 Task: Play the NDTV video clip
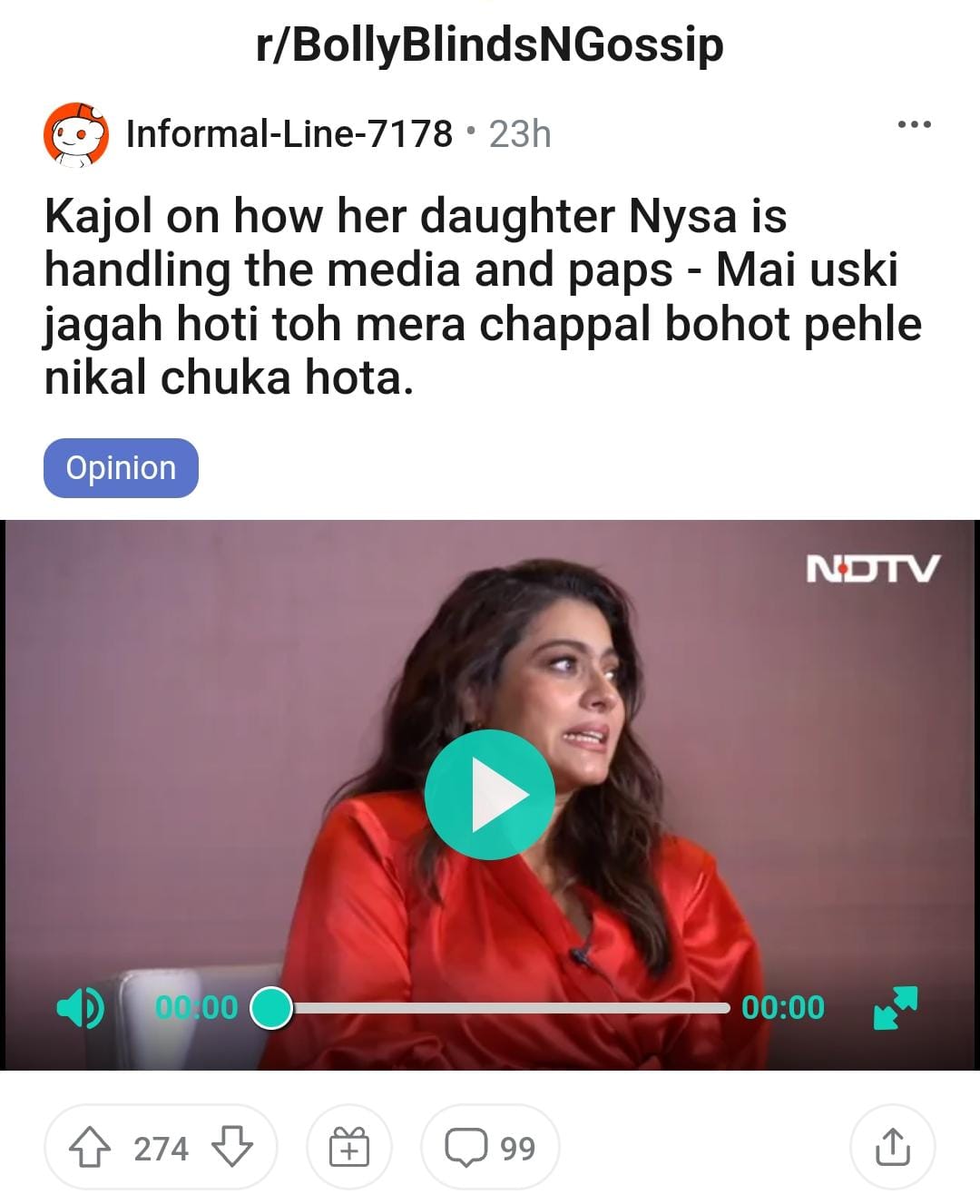pyautogui.click(x=490, y=795)
